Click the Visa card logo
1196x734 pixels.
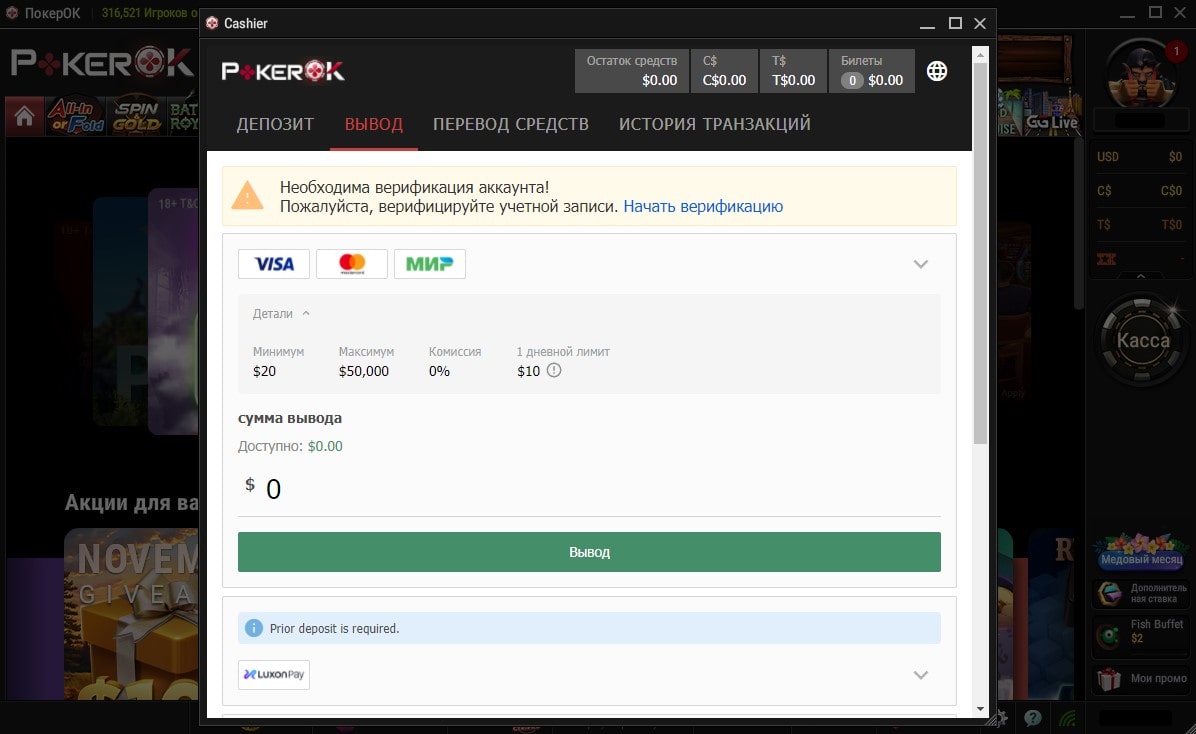pyautogui.click(x=274, y=264)
